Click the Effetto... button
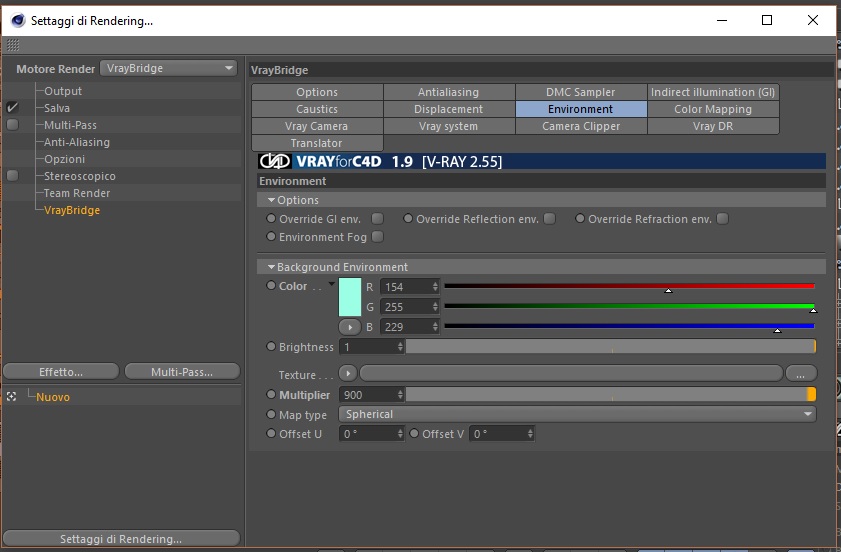The image size is (841, 552). [61, 371]
